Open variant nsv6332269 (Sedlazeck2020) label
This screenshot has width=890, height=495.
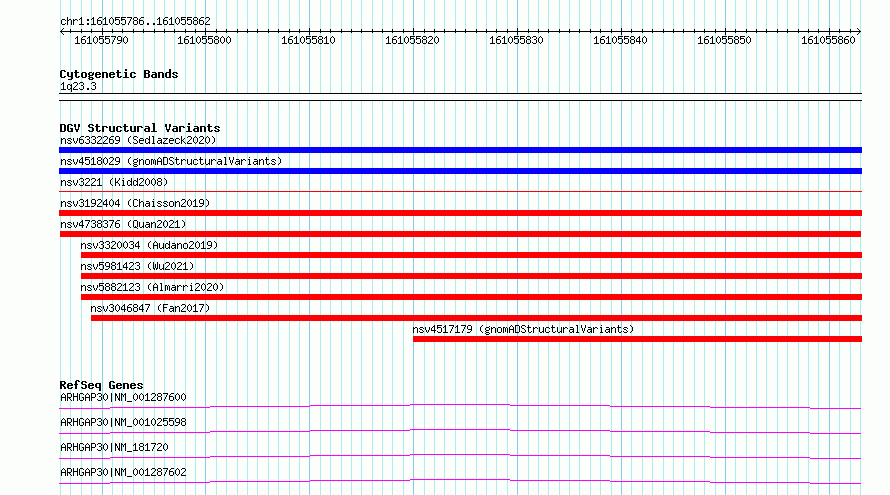point(138,140)
